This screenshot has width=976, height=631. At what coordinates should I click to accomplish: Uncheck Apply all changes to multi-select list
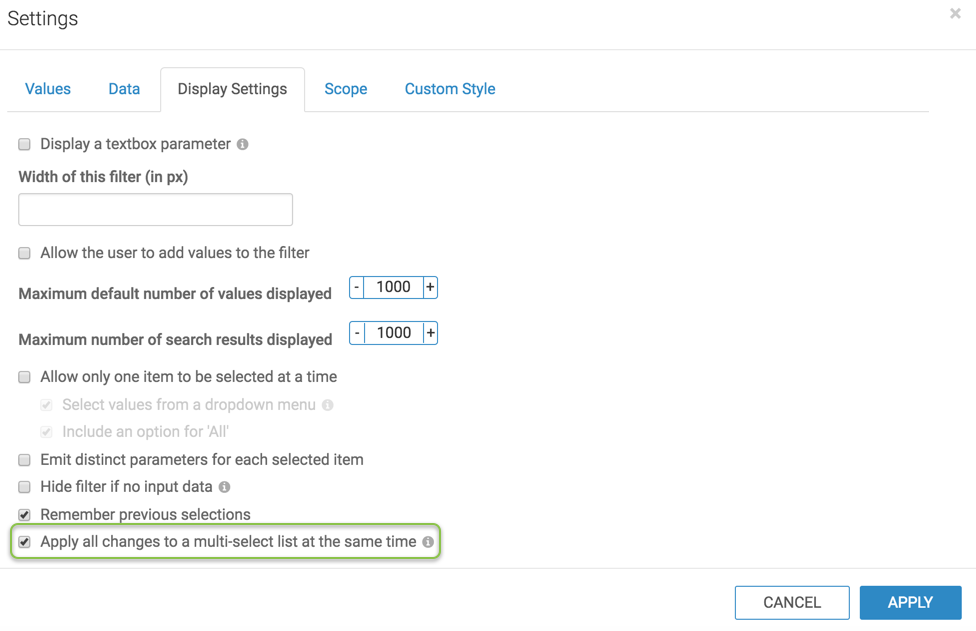(25, 542)
